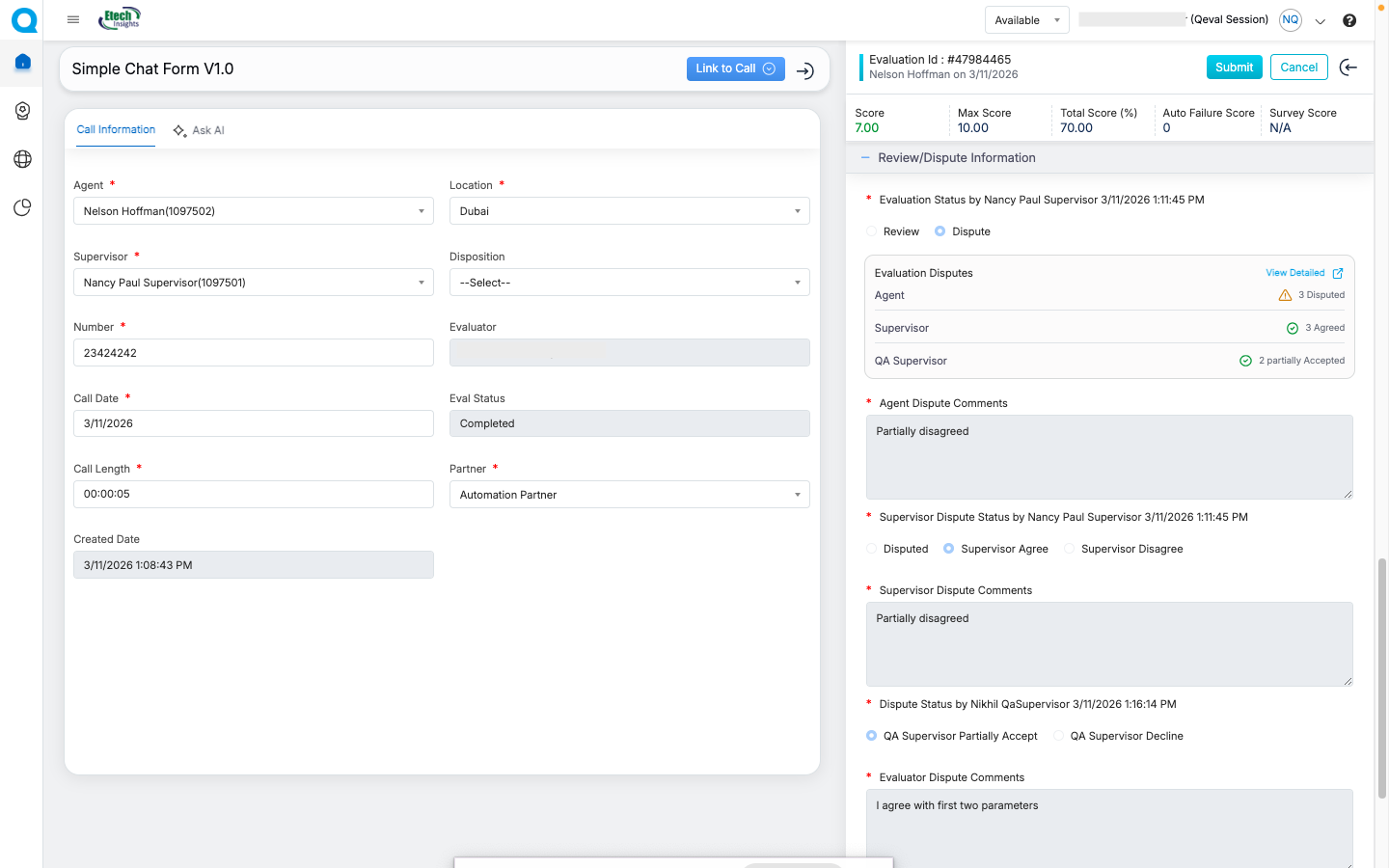Screen dimensions: 1389x868
Task: Open the badge icon in sidebar
Action: click(x=23, y=111)
